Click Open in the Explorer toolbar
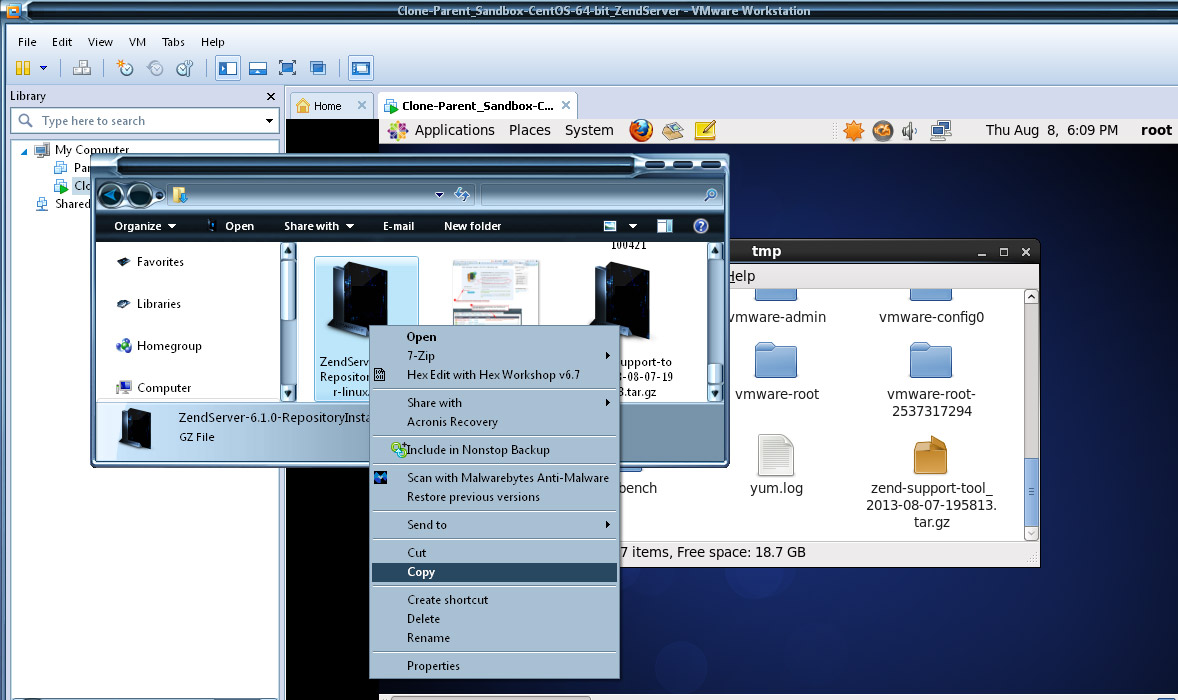 231,226
